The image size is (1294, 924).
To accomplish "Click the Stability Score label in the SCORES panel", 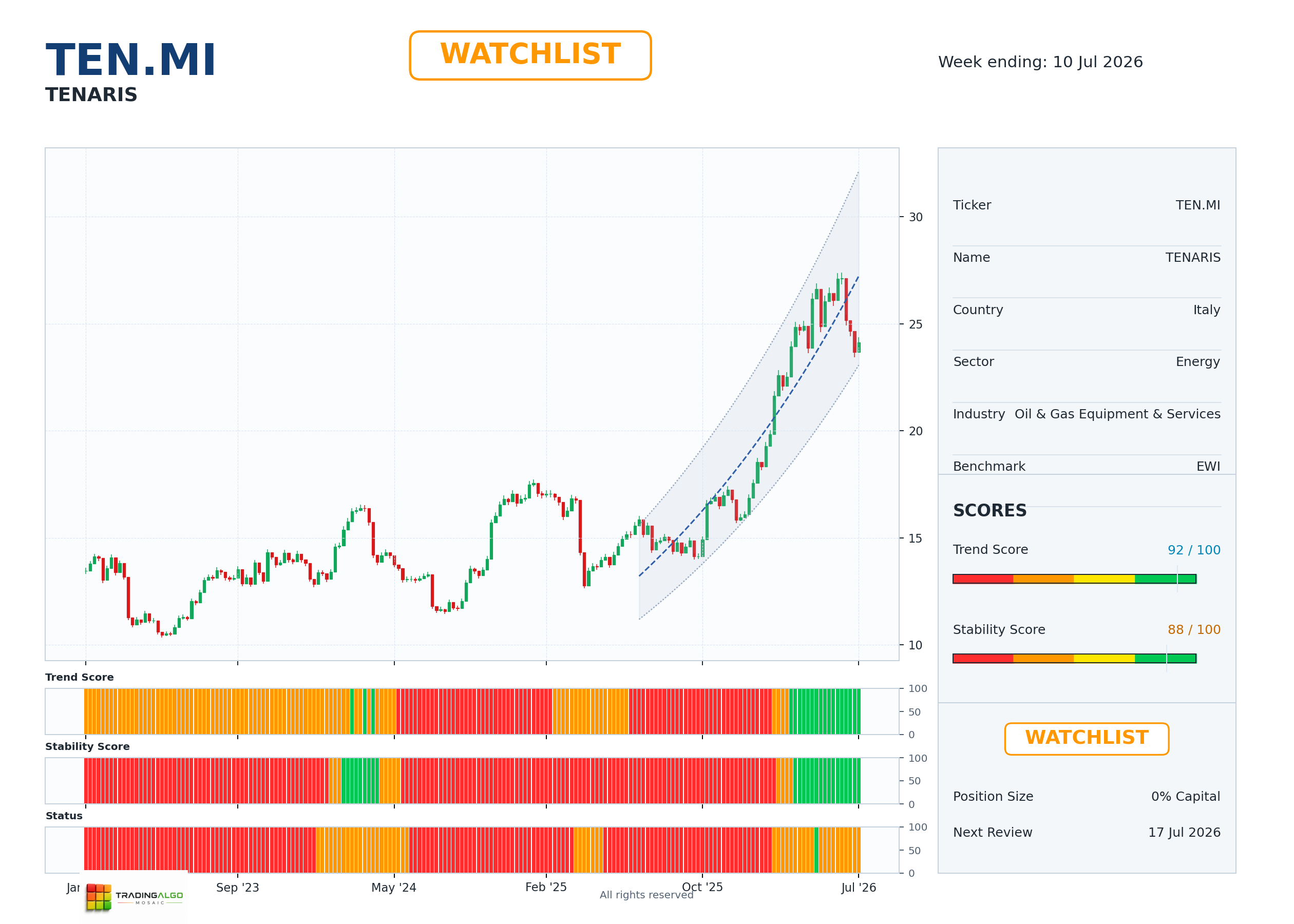I will (x=999, y=630).
